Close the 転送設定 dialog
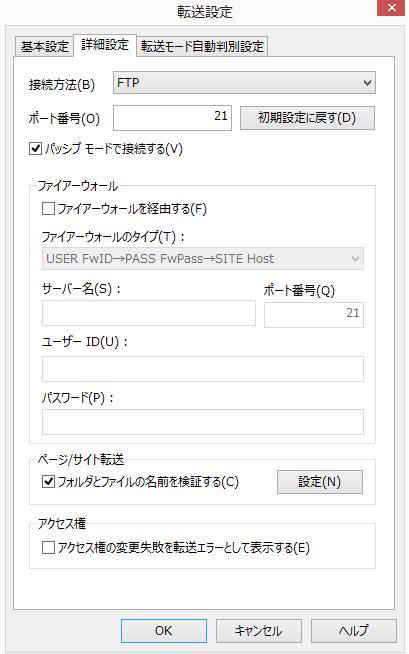This screenshot has width=409, height=654. coord(391,8)
